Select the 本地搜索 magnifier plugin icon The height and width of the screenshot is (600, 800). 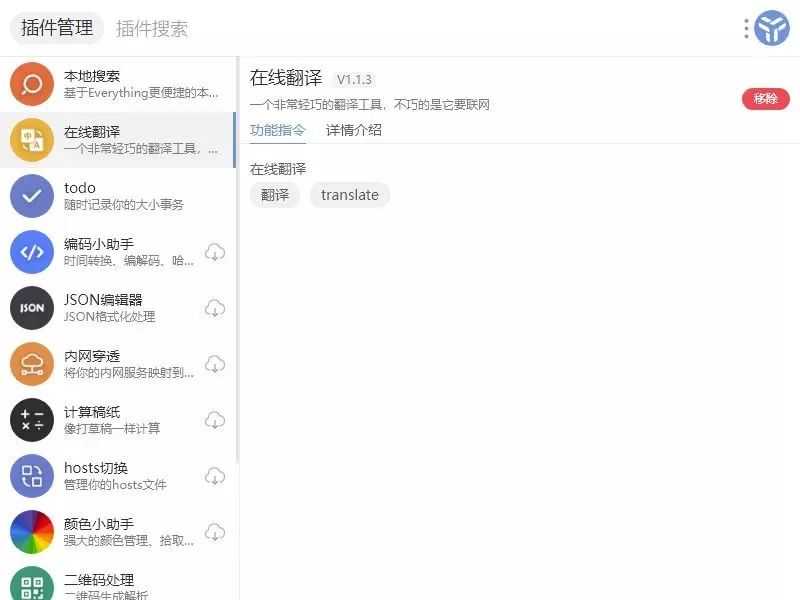[x=31, y=84]
